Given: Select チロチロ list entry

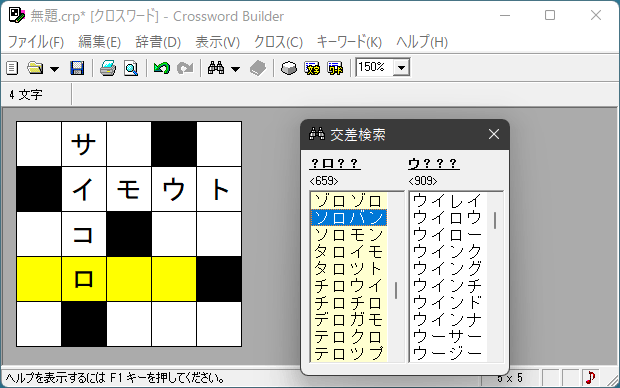Looking at the screenshot, I should click(x=349, y=303).
